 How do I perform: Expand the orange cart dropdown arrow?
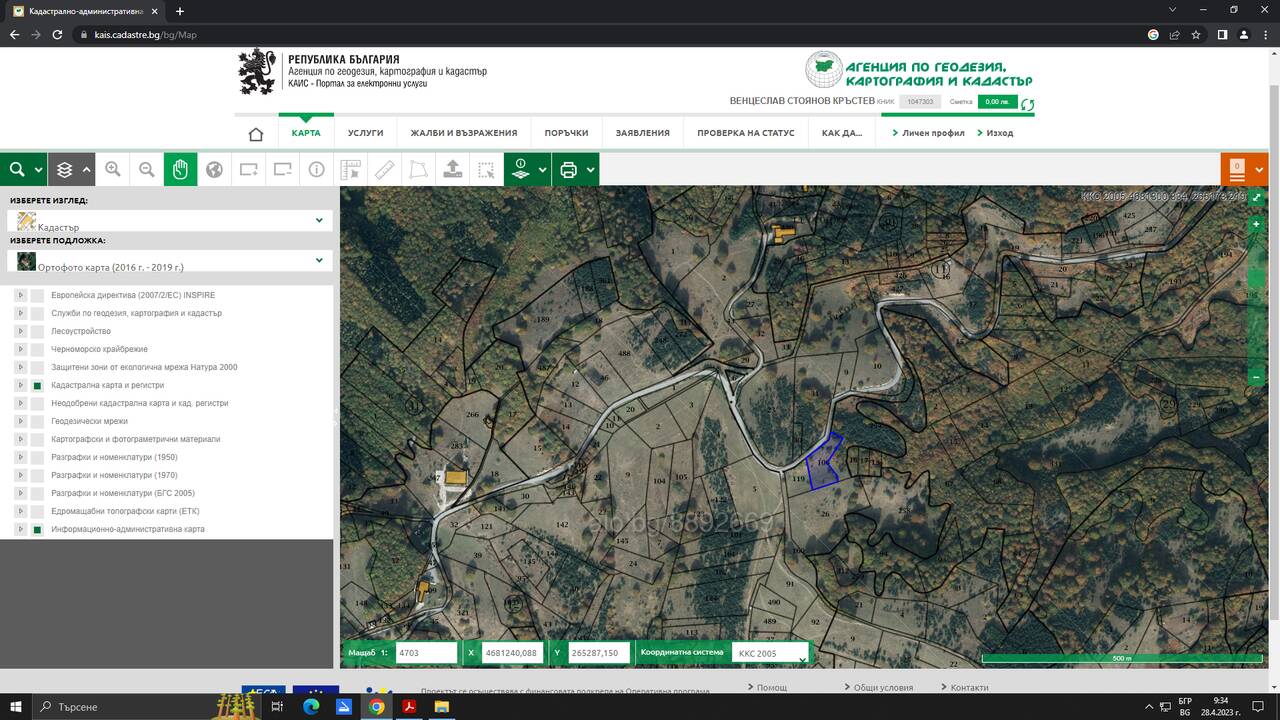click(1260, 170)
